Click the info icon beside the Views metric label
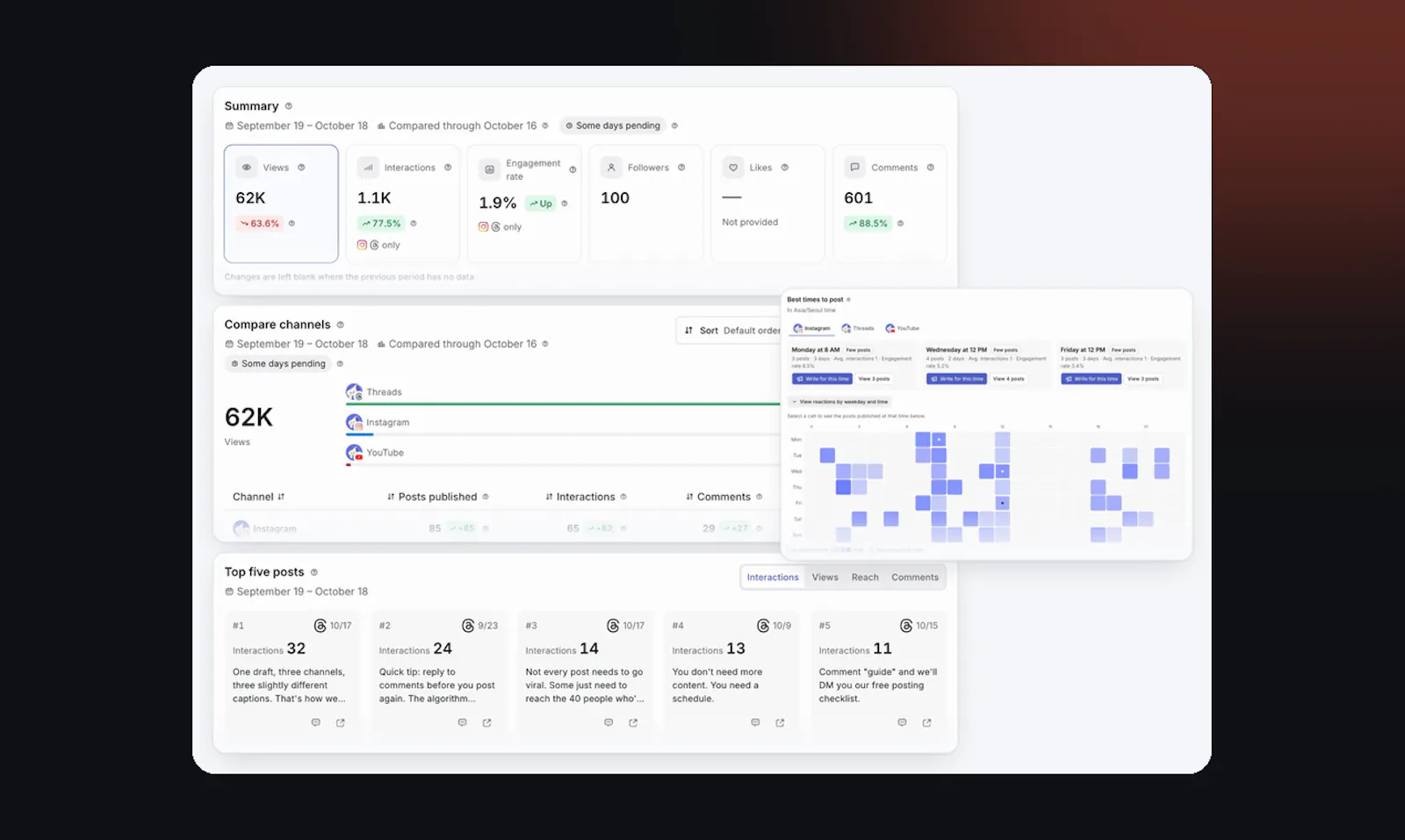The height and width of the screenshot is (840, 1405). 301,168
